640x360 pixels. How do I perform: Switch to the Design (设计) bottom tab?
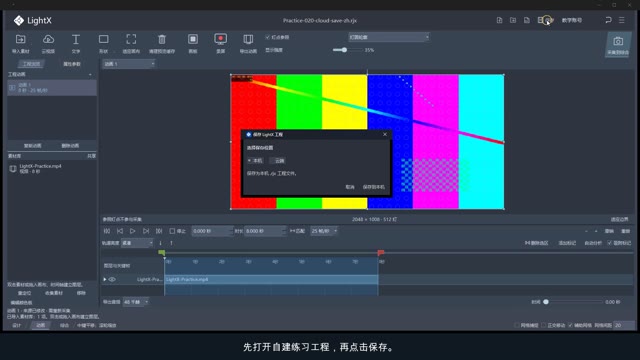[17, 325]
